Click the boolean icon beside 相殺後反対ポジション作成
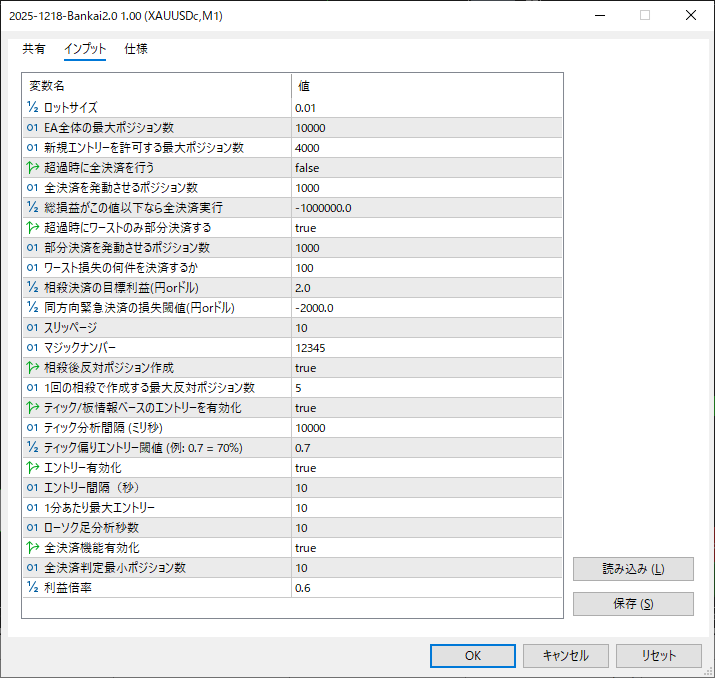The image size is (715, 678). 33,367
